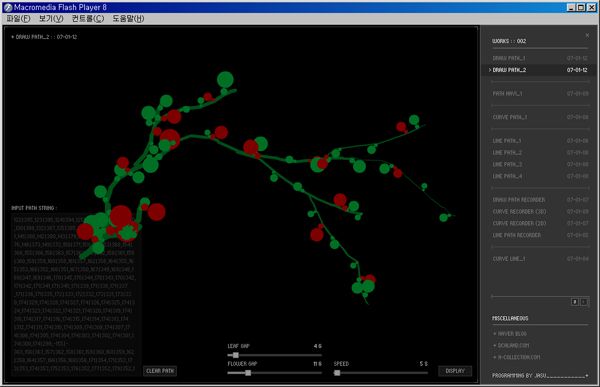The image size is (600, 387).
Task: Click the CLEAR PATH button
Action: [160, 371]
